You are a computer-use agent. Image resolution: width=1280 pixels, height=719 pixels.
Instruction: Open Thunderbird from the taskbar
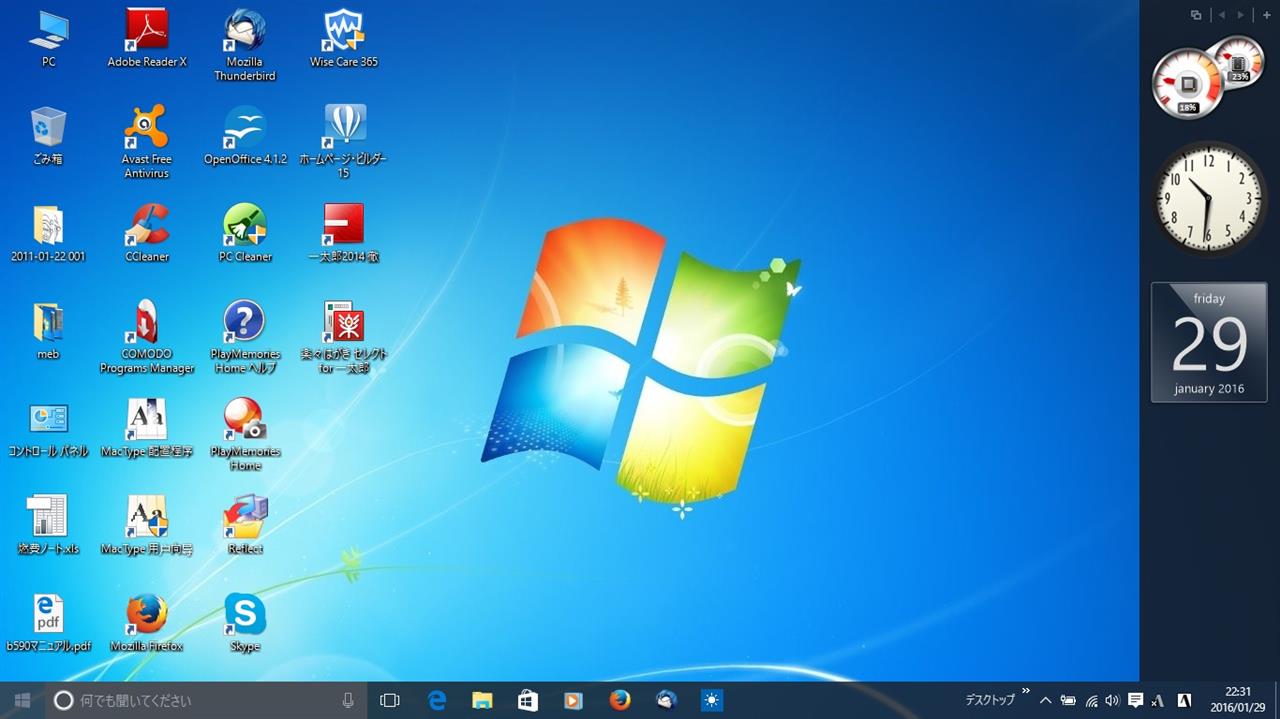666,701
